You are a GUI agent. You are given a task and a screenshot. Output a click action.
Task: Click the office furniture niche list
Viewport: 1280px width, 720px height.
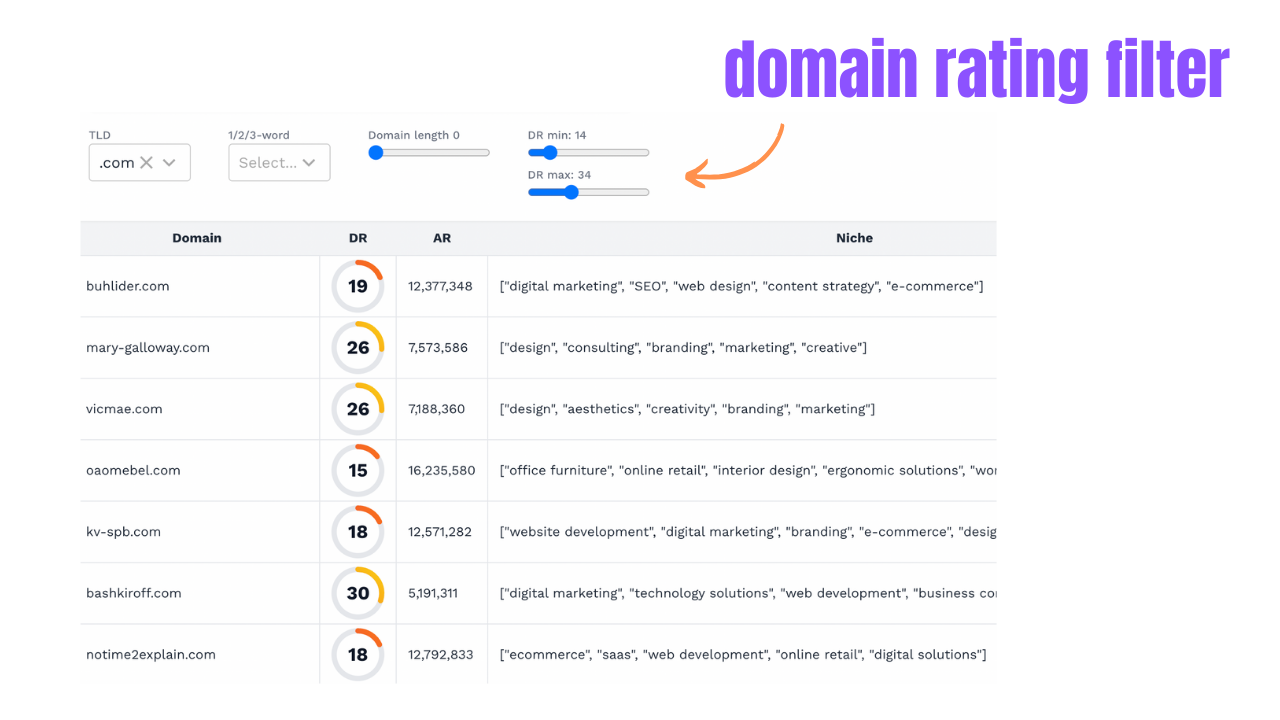point(748,470)
